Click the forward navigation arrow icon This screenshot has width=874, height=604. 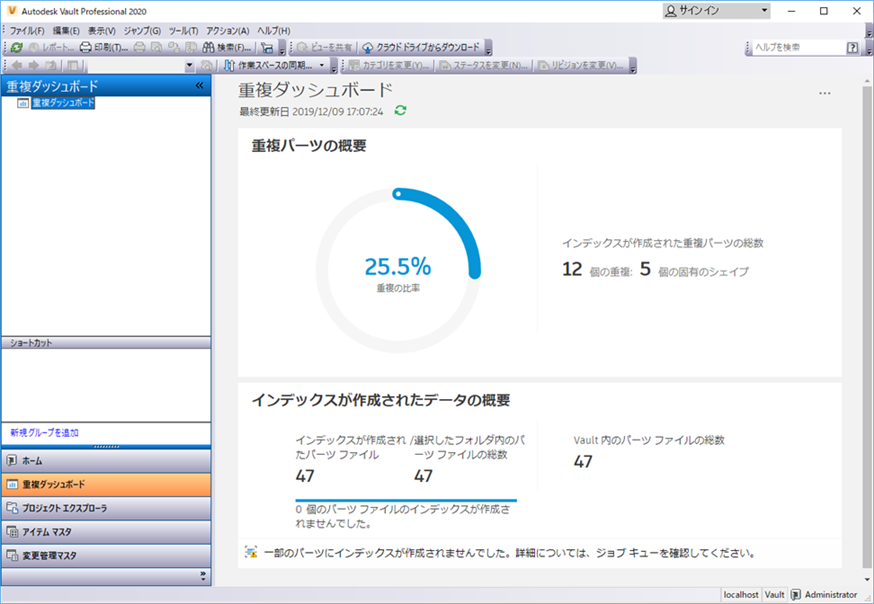pyautogui.click(x=33, y=66)
